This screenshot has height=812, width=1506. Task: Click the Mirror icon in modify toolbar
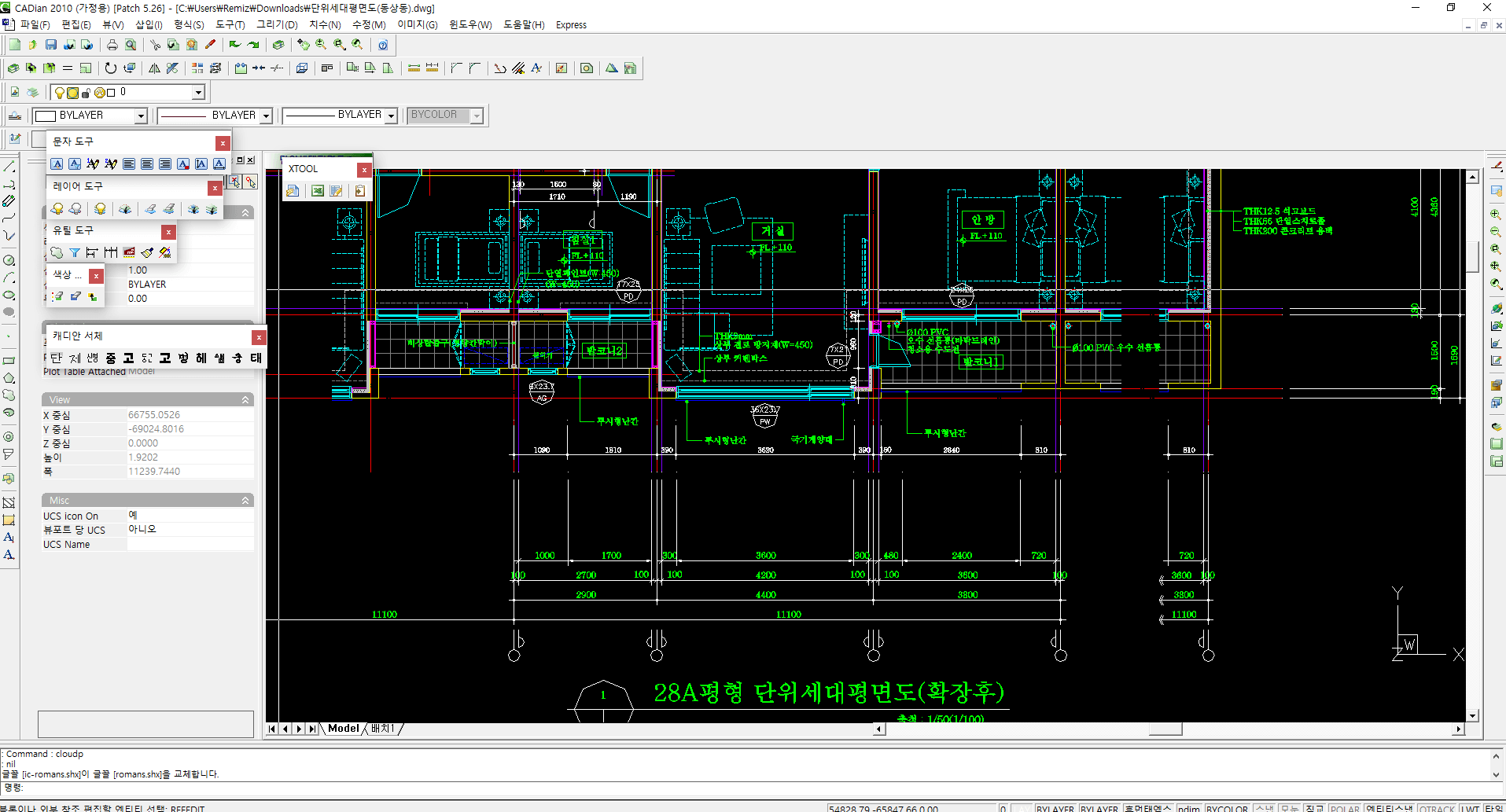point(155,68)
